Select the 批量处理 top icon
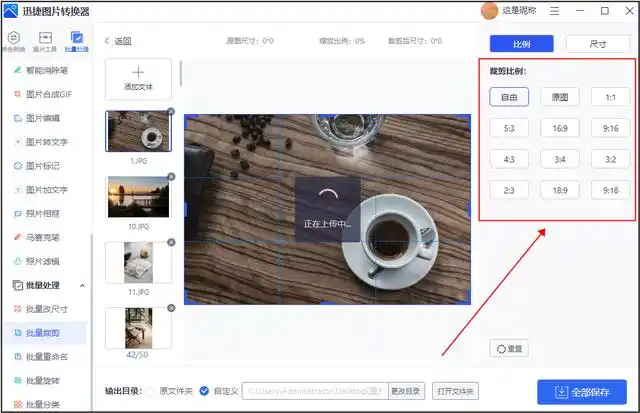 75,41
